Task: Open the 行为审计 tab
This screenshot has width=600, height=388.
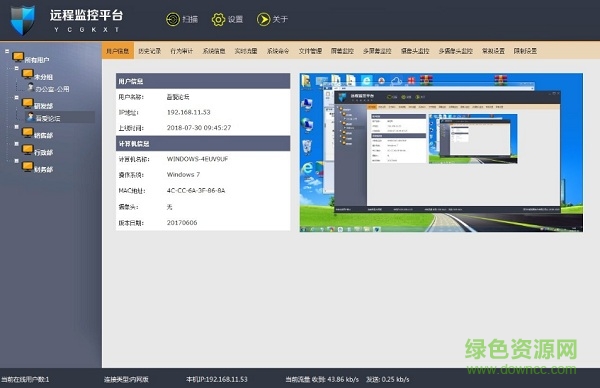Action: (x=182, y=51)
